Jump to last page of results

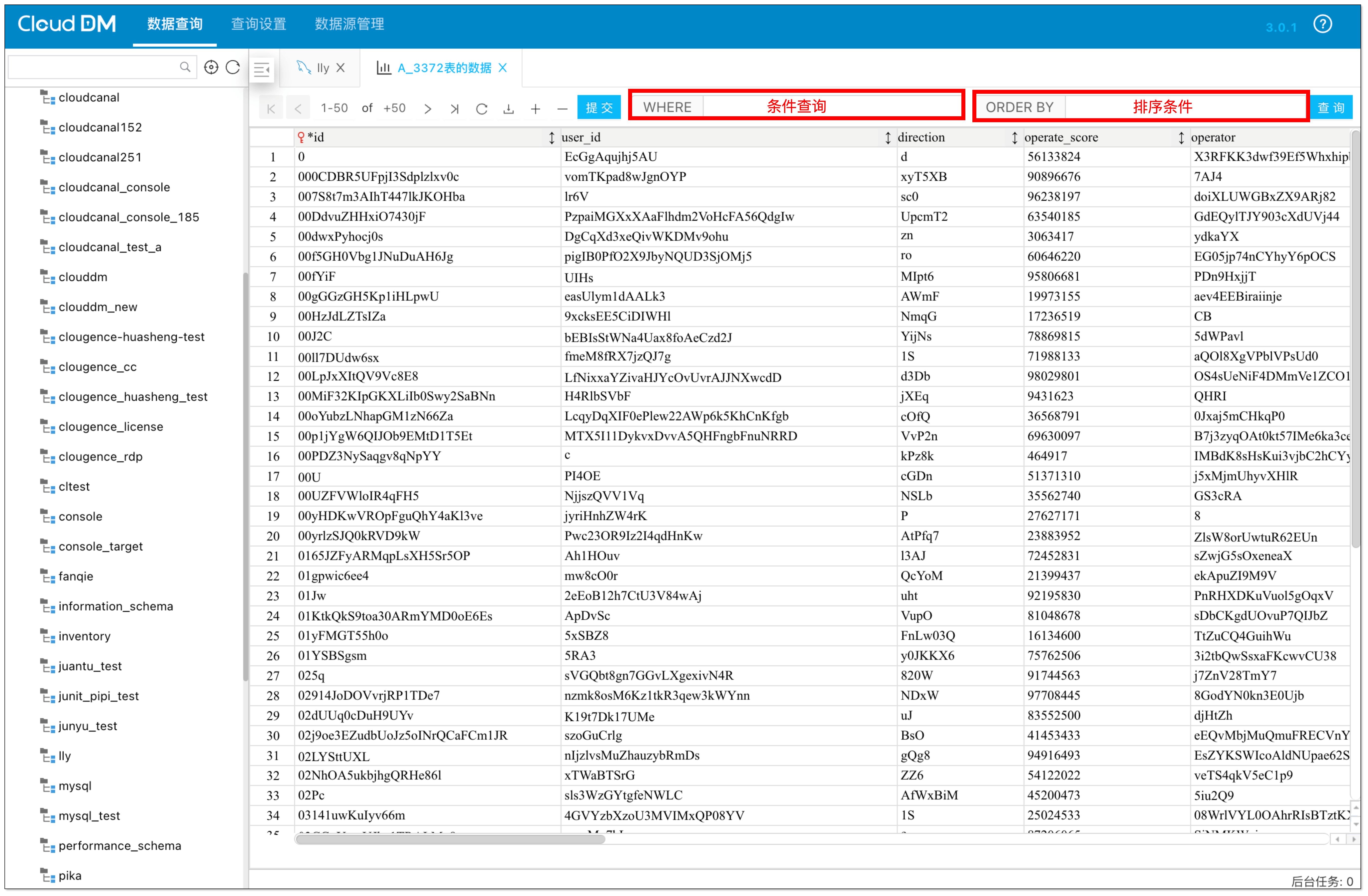point(455,109)
